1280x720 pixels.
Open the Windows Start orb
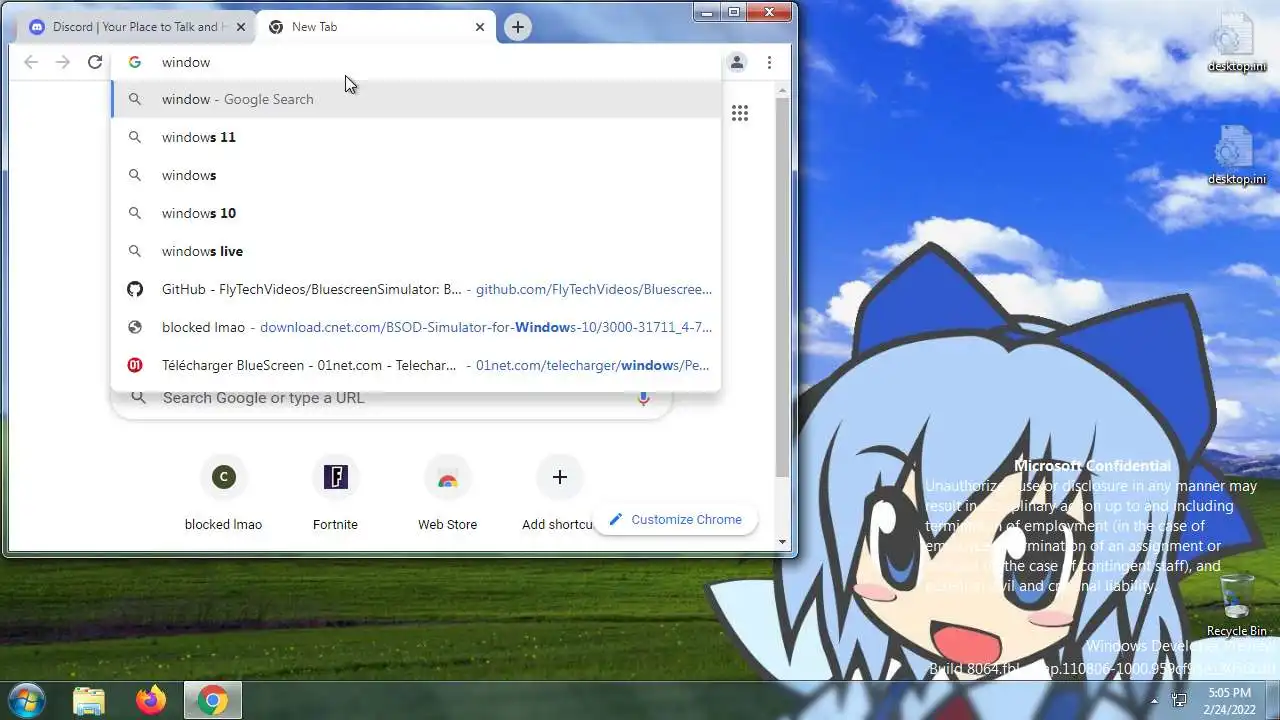click(x=26, y=700)
